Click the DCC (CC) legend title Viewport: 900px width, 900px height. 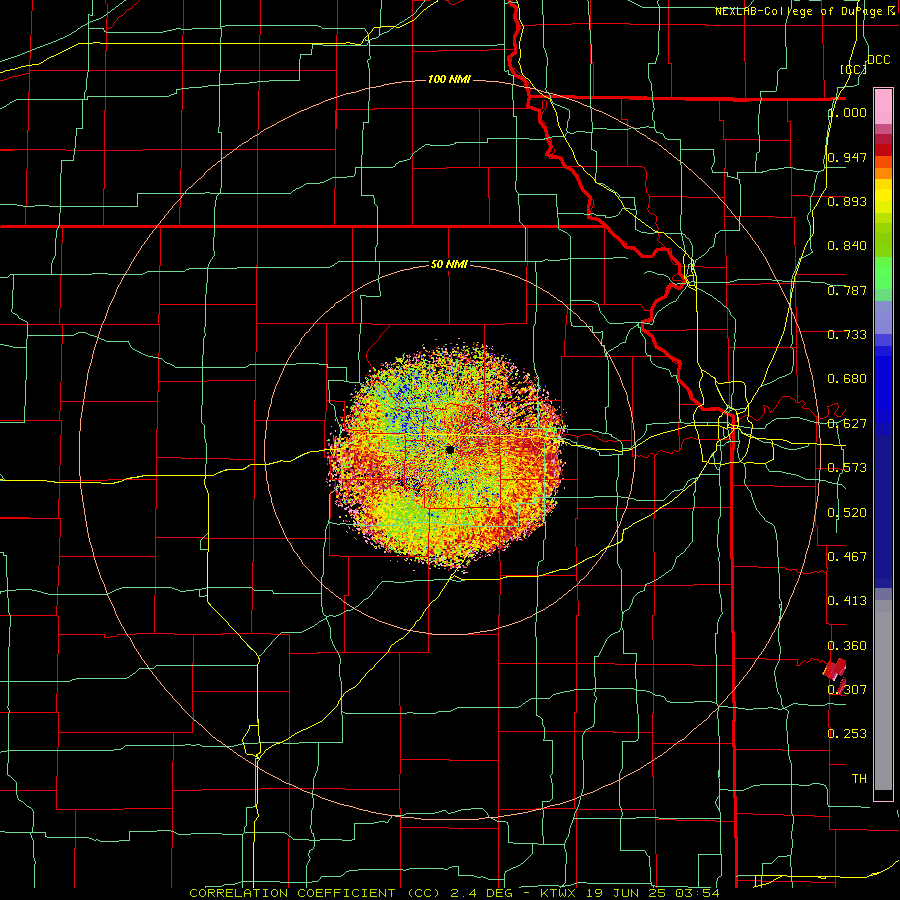point(864,64)
